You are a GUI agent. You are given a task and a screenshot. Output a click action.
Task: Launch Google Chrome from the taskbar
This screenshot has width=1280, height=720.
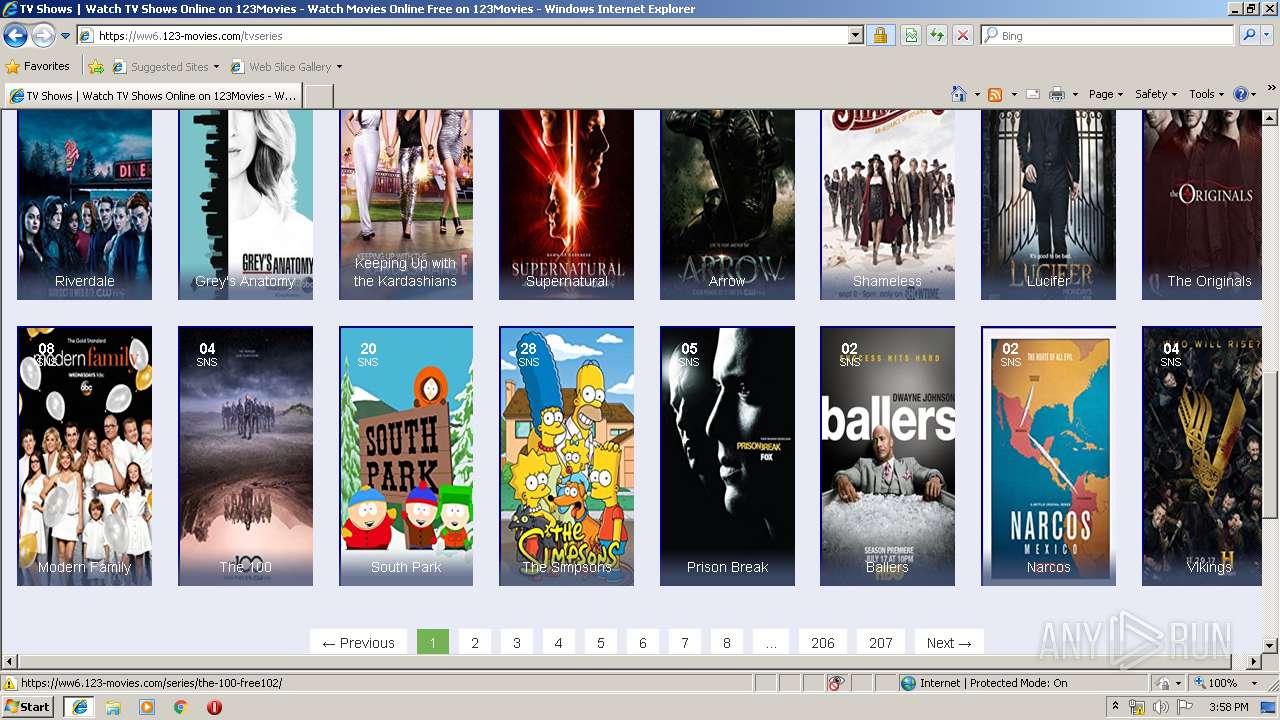coord(180,707)
